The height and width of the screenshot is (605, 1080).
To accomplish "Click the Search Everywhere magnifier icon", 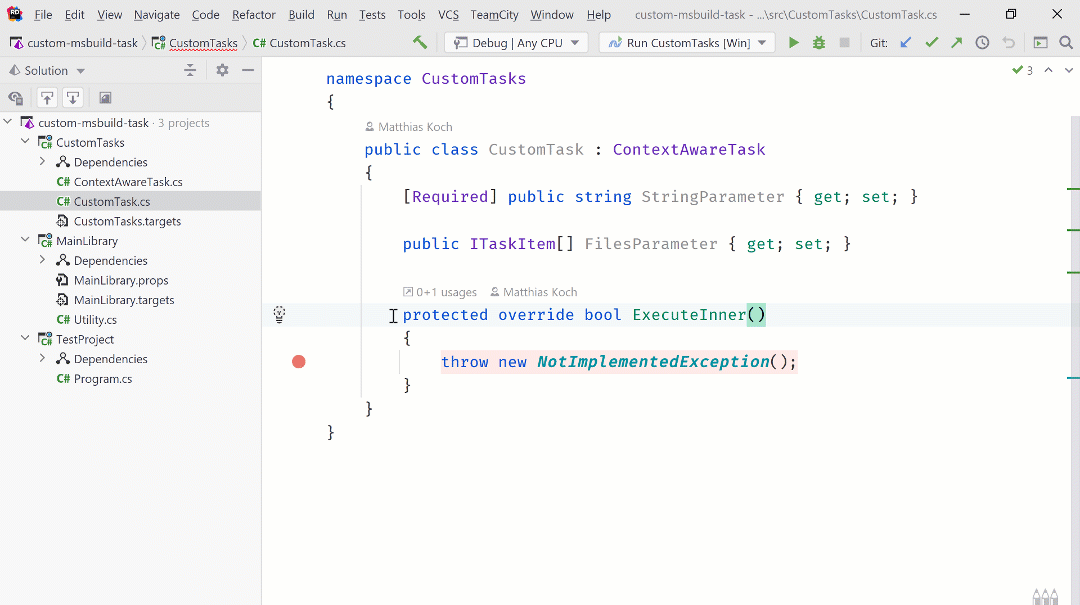I will coord(1066,43).
